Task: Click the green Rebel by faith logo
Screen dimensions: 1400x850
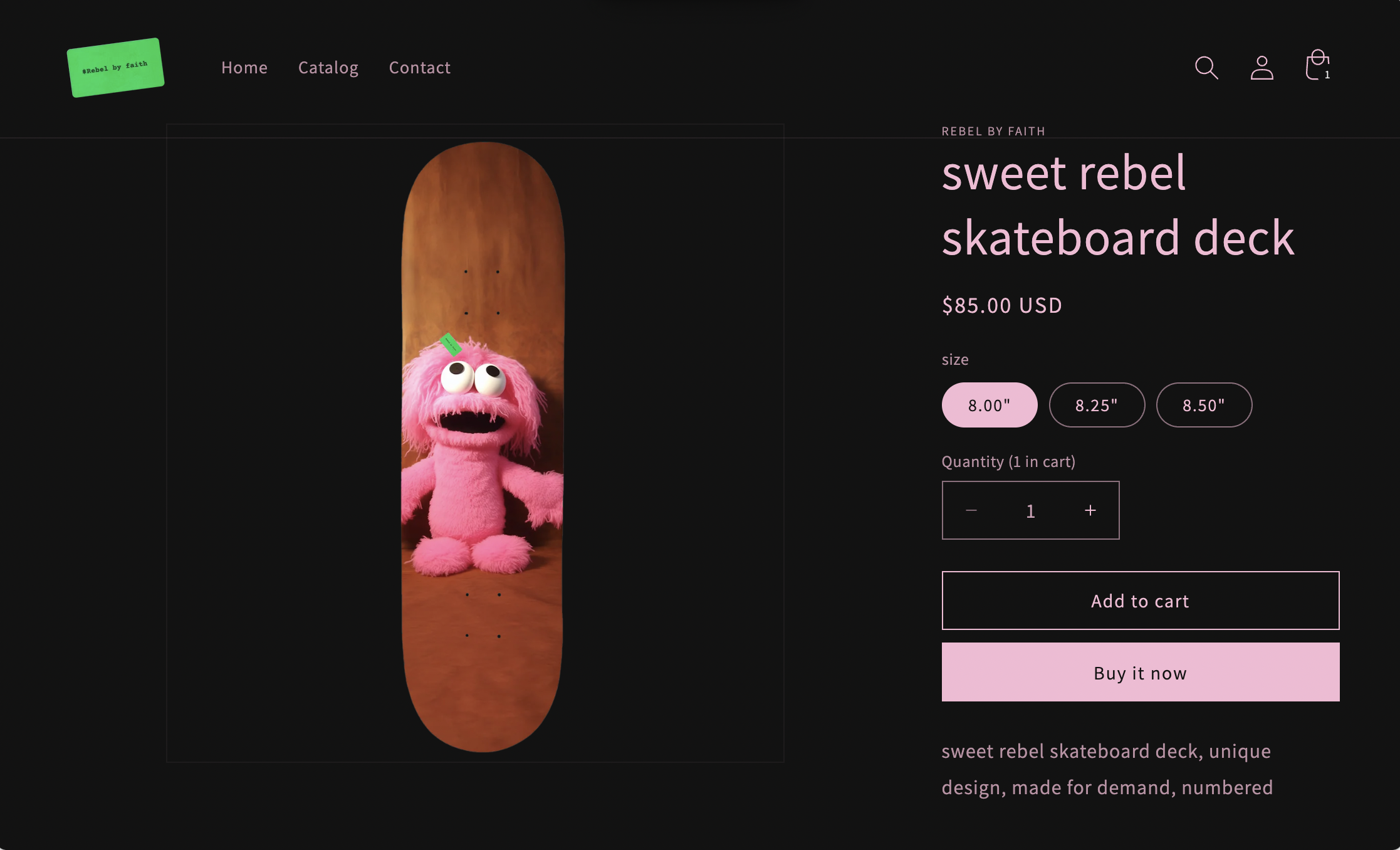Action: [x=115, y=68]
